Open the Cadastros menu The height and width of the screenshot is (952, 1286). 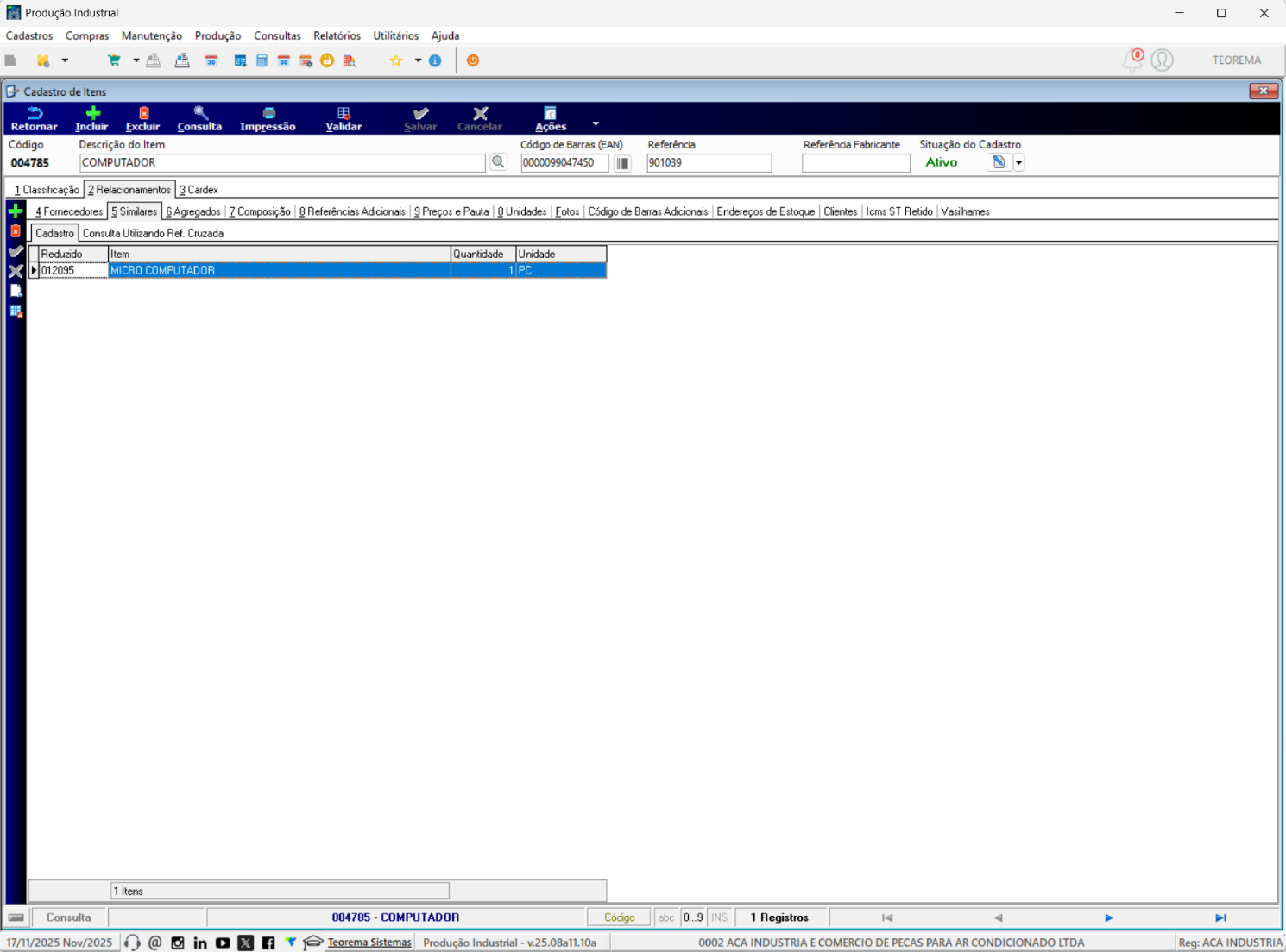(29, 35)
